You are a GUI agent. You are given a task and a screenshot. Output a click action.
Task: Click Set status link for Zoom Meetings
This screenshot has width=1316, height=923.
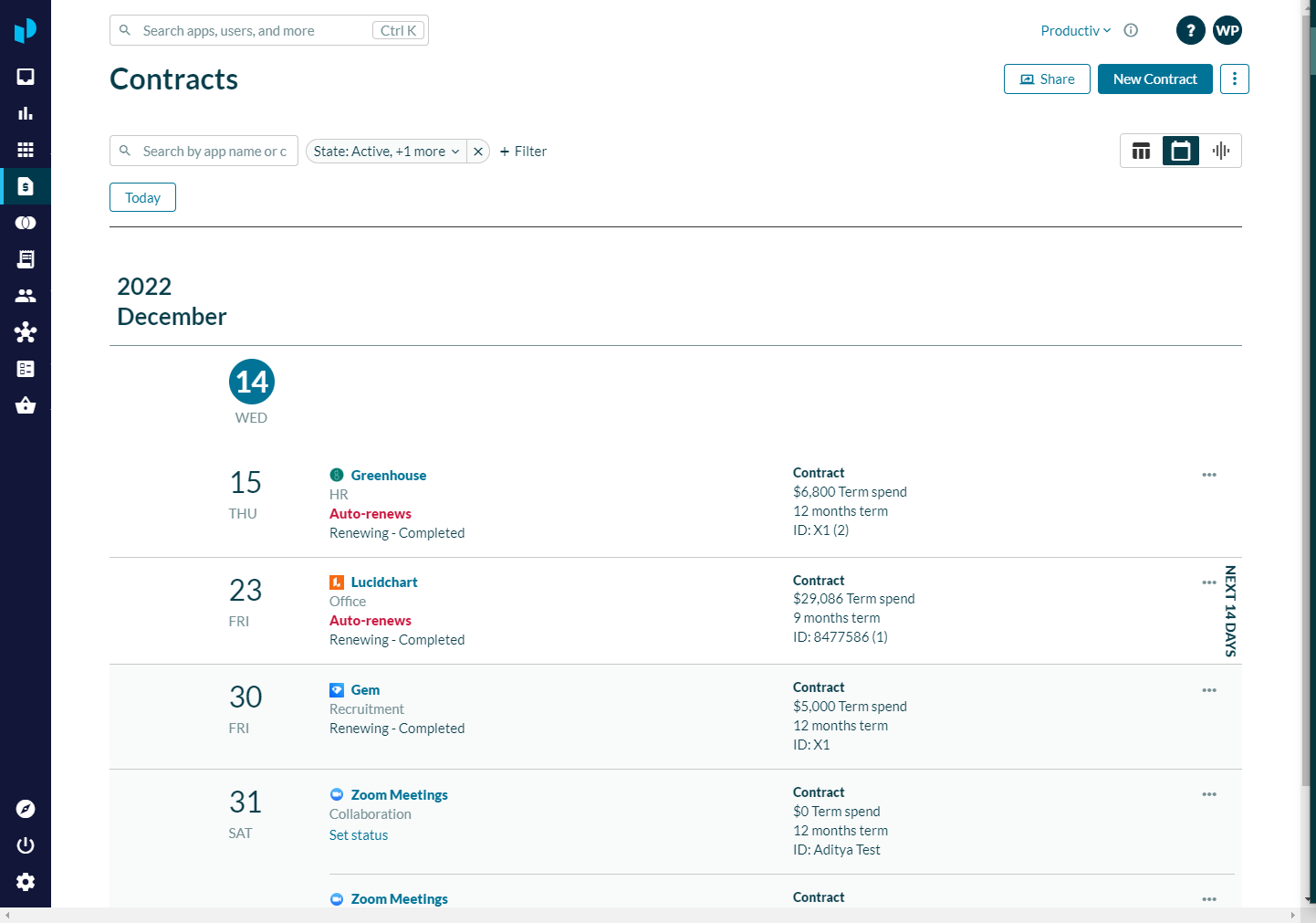click(x=359, y=835)
